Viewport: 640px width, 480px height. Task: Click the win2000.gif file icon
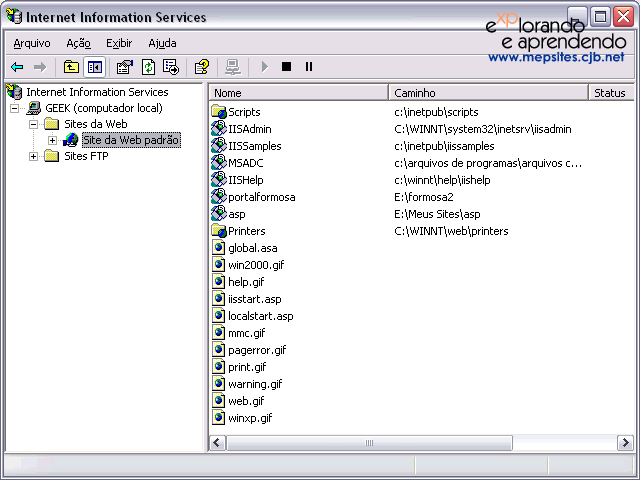click(219, 264)
